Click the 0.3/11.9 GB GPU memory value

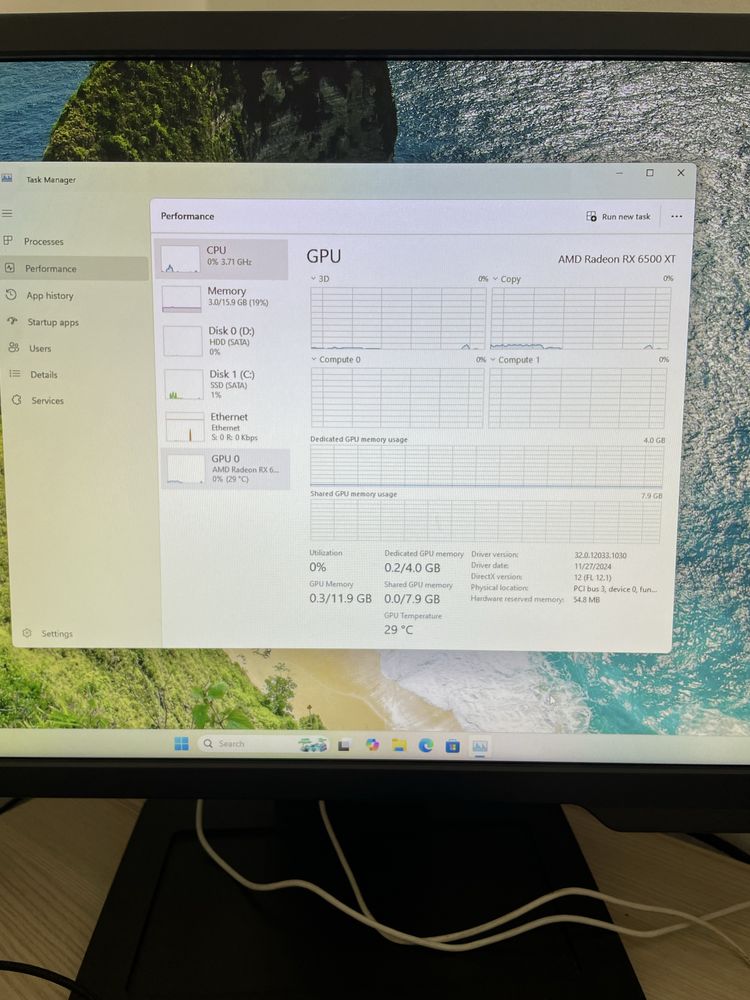point(340,598)
